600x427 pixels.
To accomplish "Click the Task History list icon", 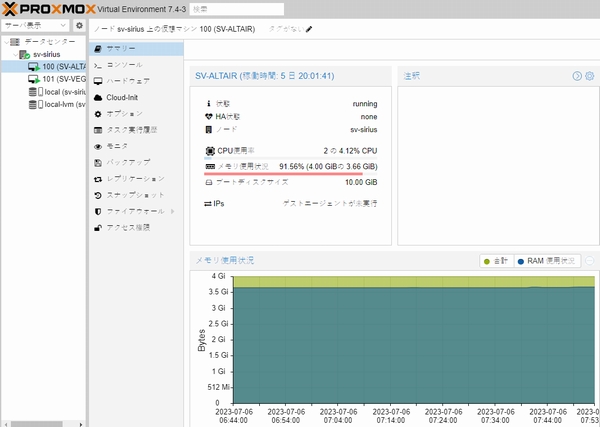I will (x=98, y=130).
